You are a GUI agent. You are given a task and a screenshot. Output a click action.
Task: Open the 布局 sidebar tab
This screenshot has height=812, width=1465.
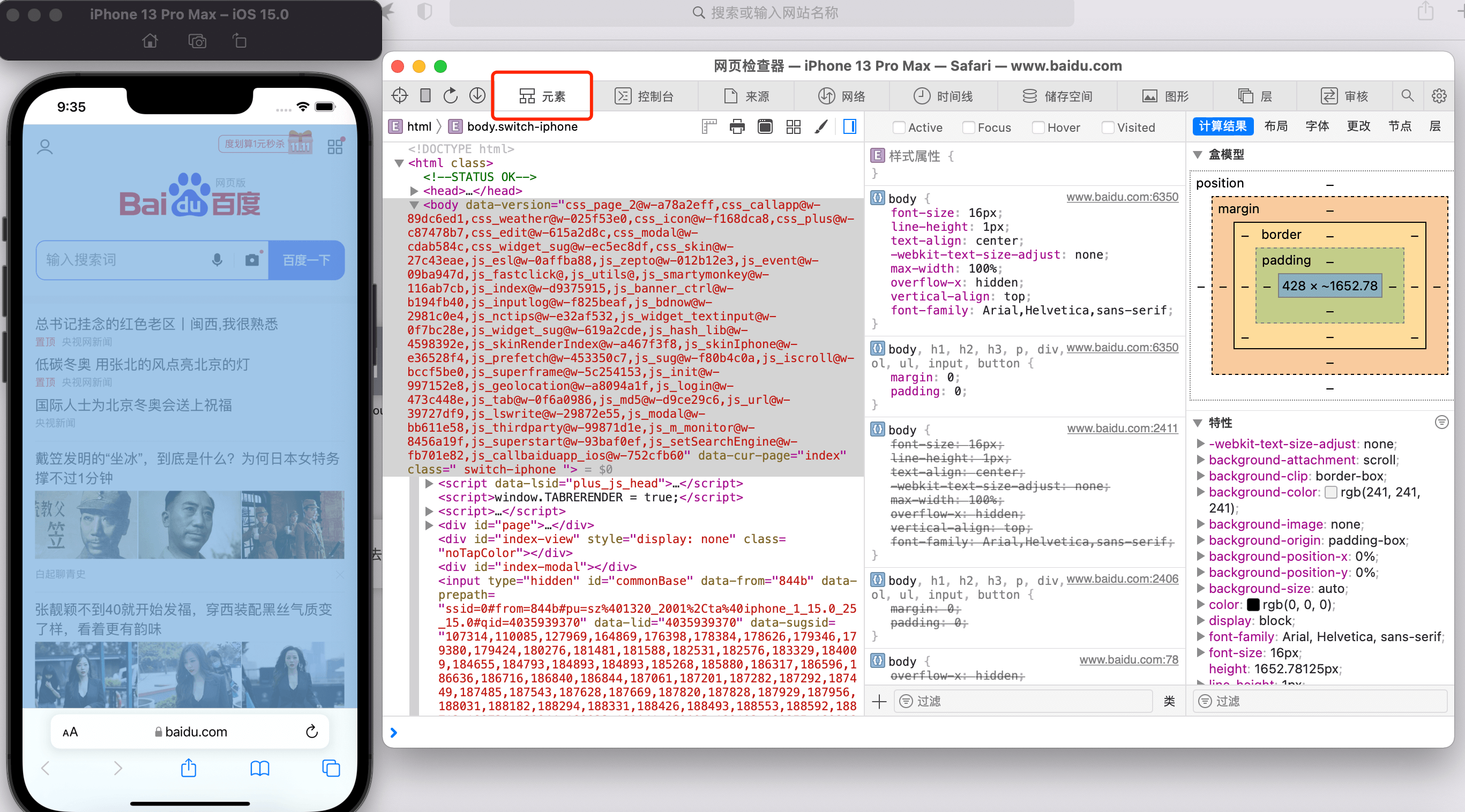(x=1276, y=126)
